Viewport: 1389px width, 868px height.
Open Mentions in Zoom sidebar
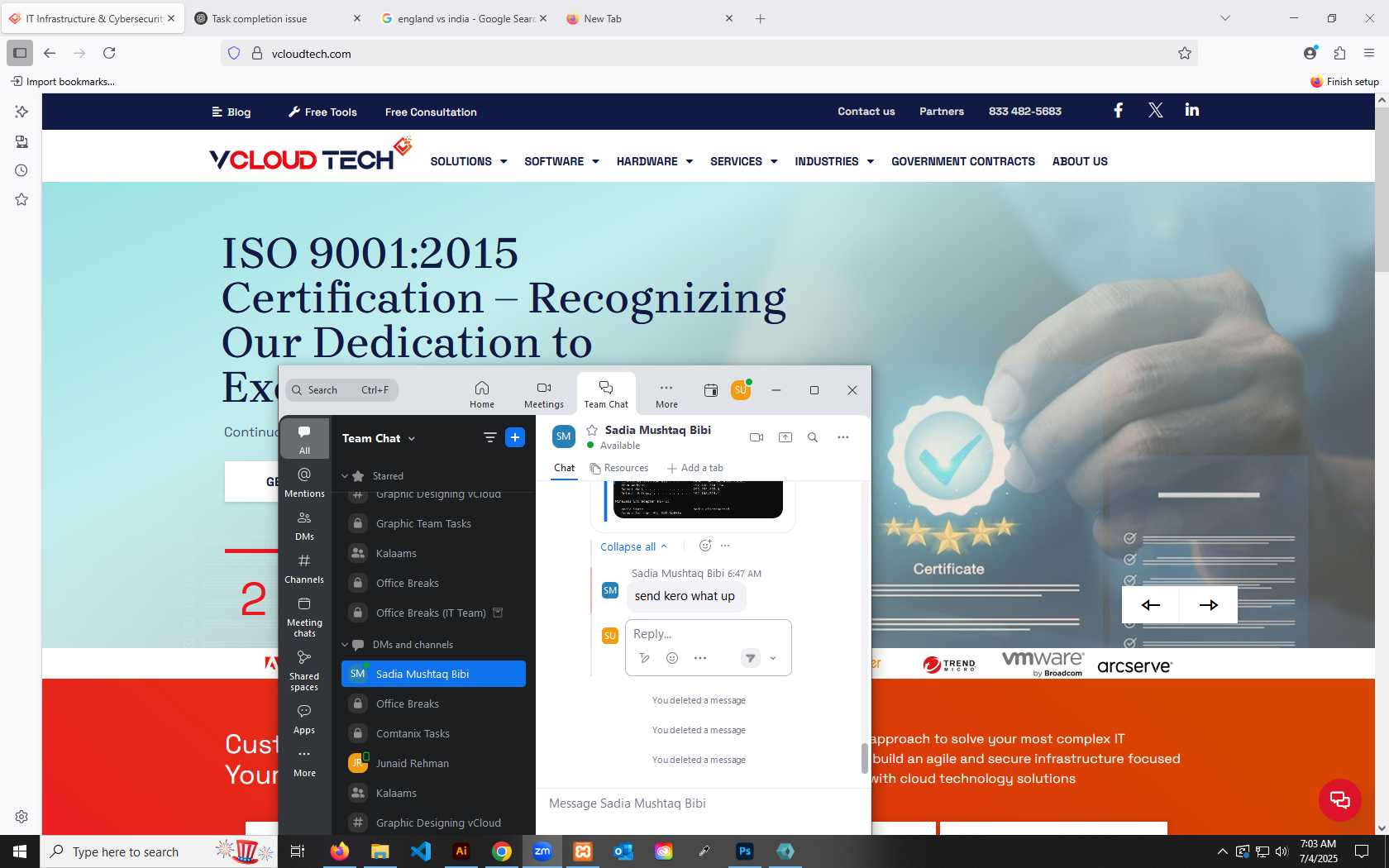click(304, 482)
